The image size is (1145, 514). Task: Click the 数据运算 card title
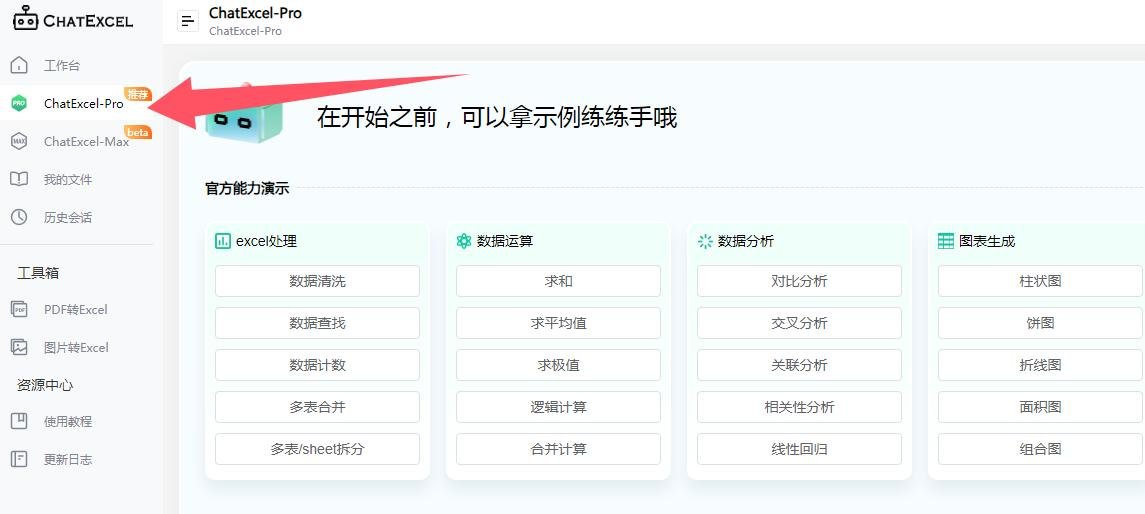pyautogui.click(x=505, y=241)
